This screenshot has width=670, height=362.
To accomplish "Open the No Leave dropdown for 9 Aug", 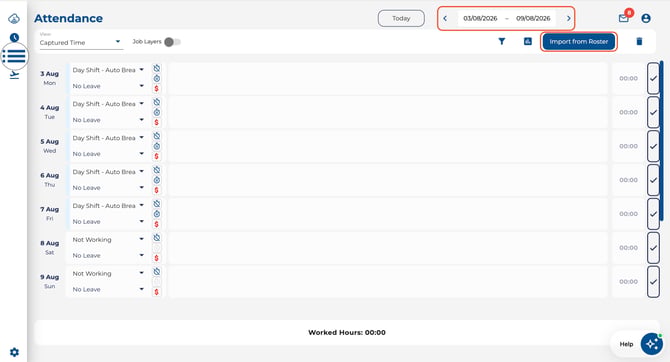I will point(108,289).
